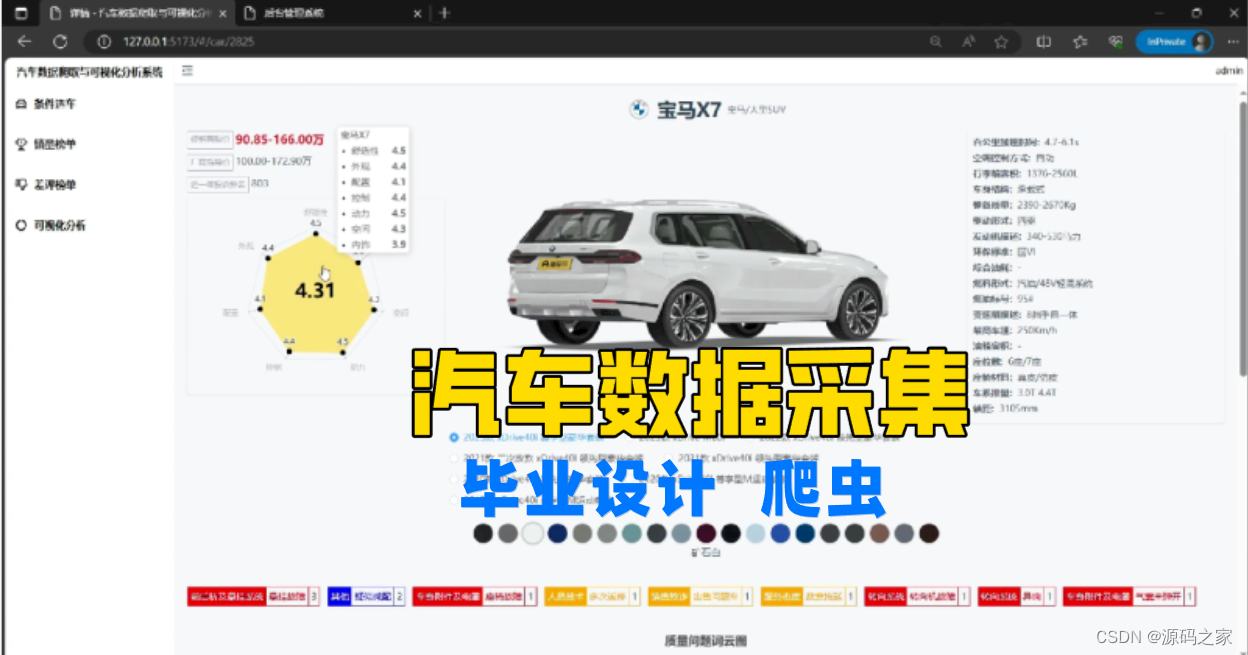Pick the white color swatch
Screen dimensions: 1248x655
(533, 534)
